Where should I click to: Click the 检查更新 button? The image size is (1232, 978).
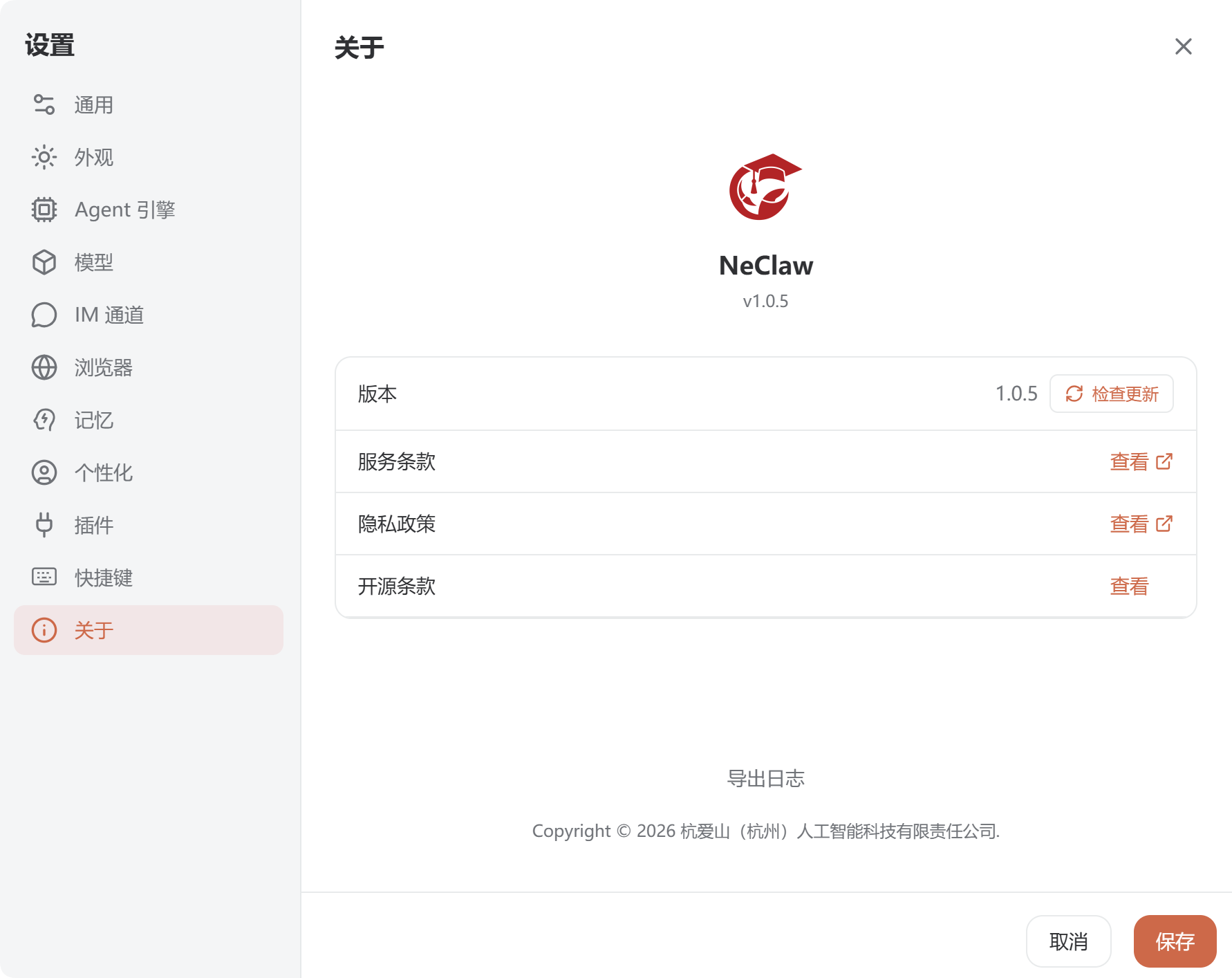pyautogui.click(x=1111, y=394)
